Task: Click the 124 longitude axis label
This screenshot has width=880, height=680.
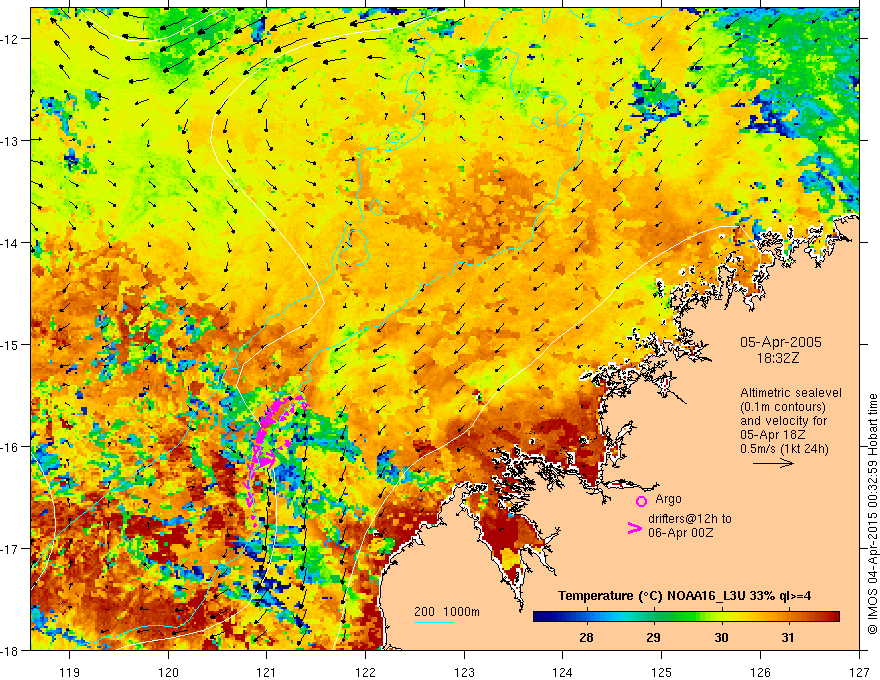Action: [x=563, y=672]
